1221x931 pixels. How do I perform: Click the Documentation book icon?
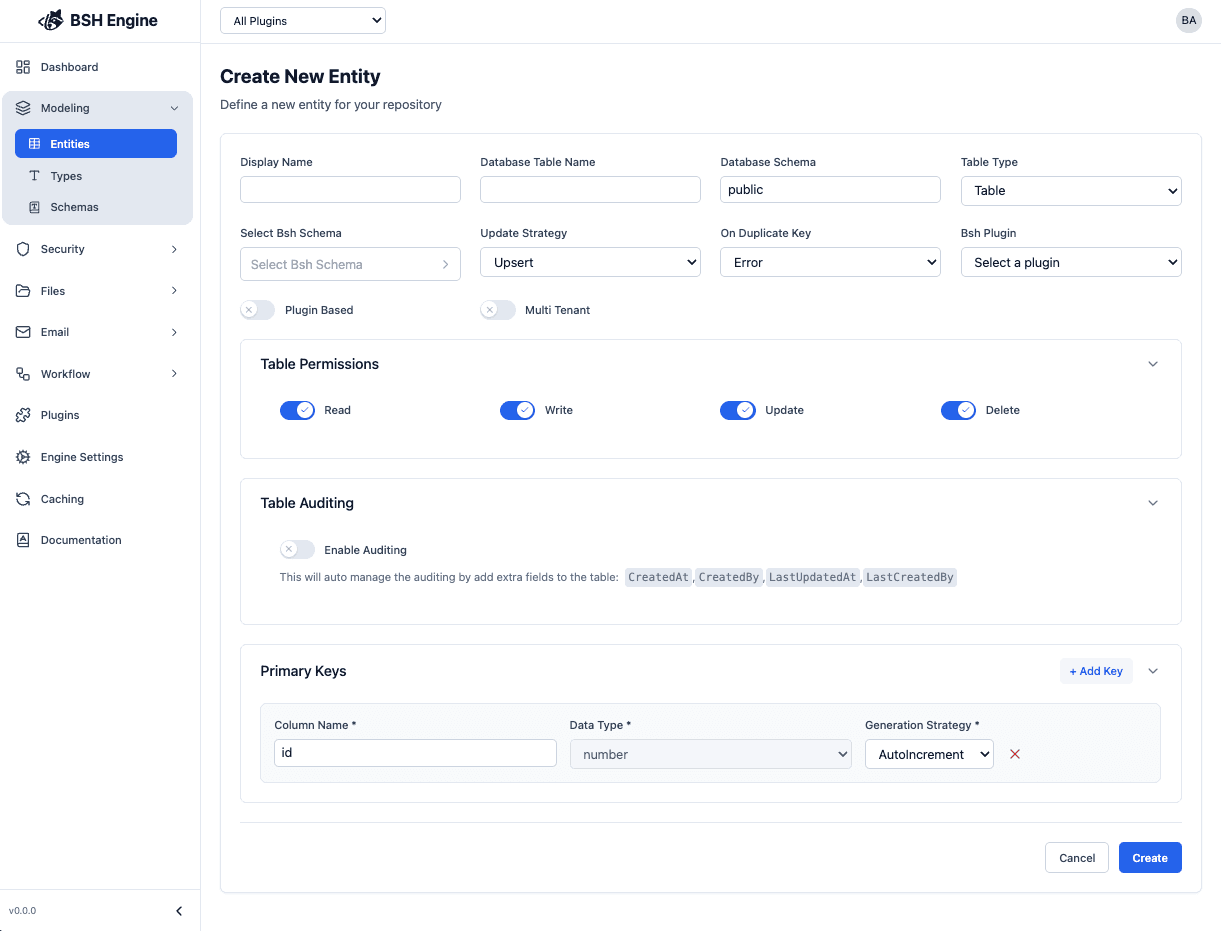coord(23,540)
